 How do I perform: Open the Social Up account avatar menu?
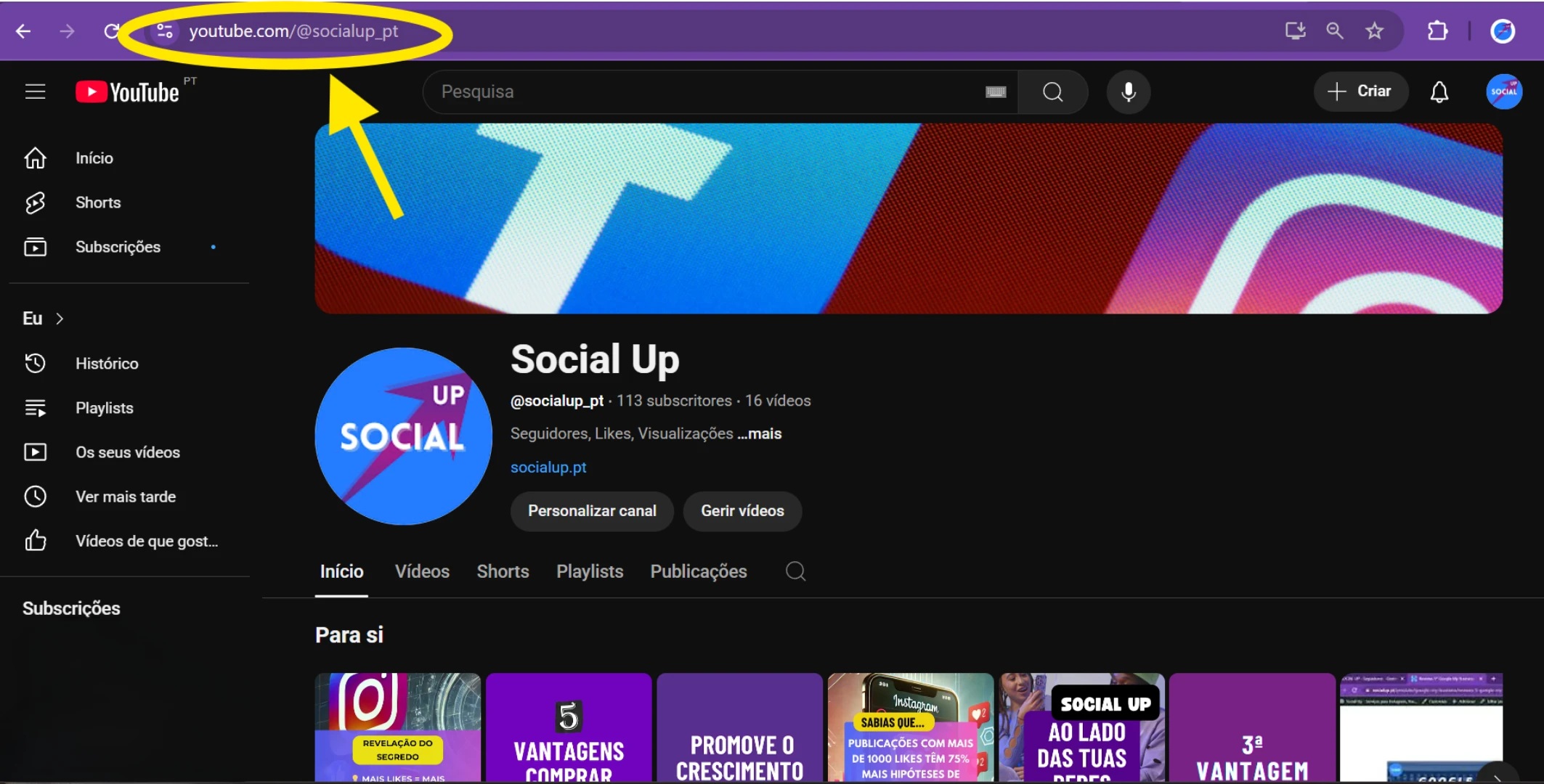pyautogui.click(x=1503, y=91)
